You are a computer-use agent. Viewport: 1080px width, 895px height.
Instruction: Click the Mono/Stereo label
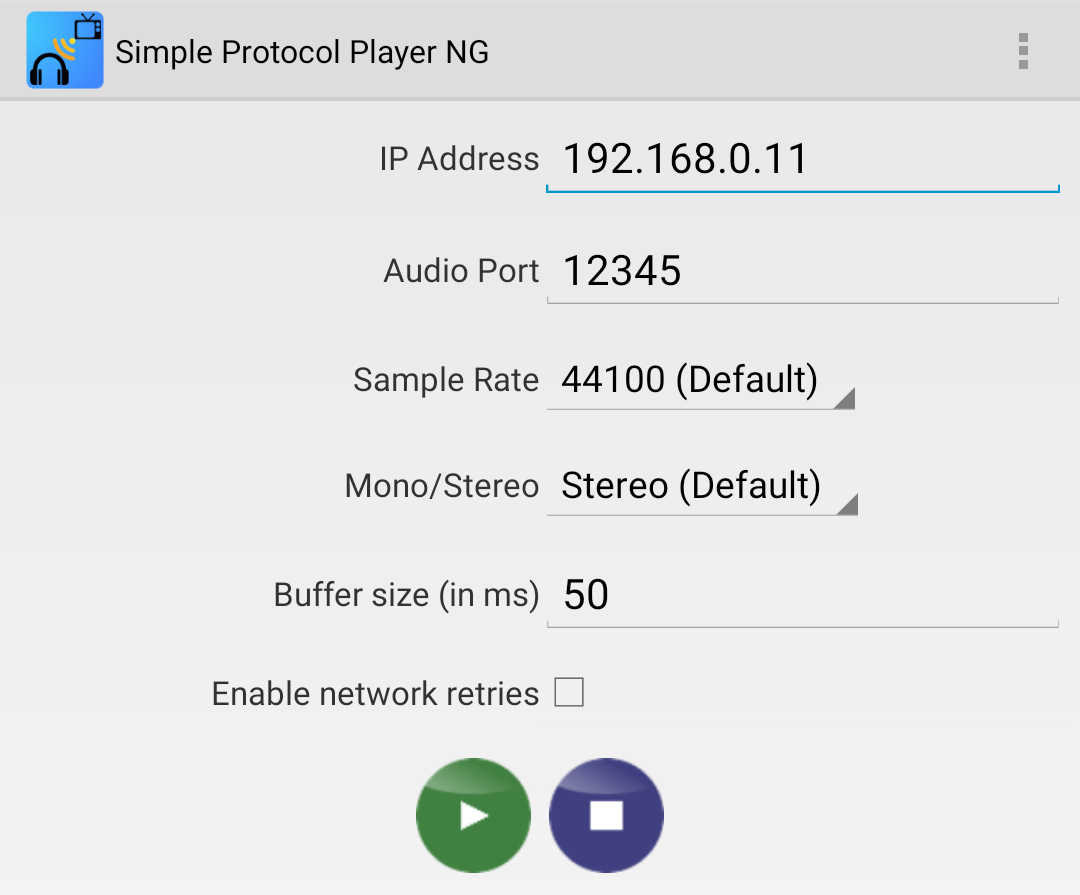442,486
